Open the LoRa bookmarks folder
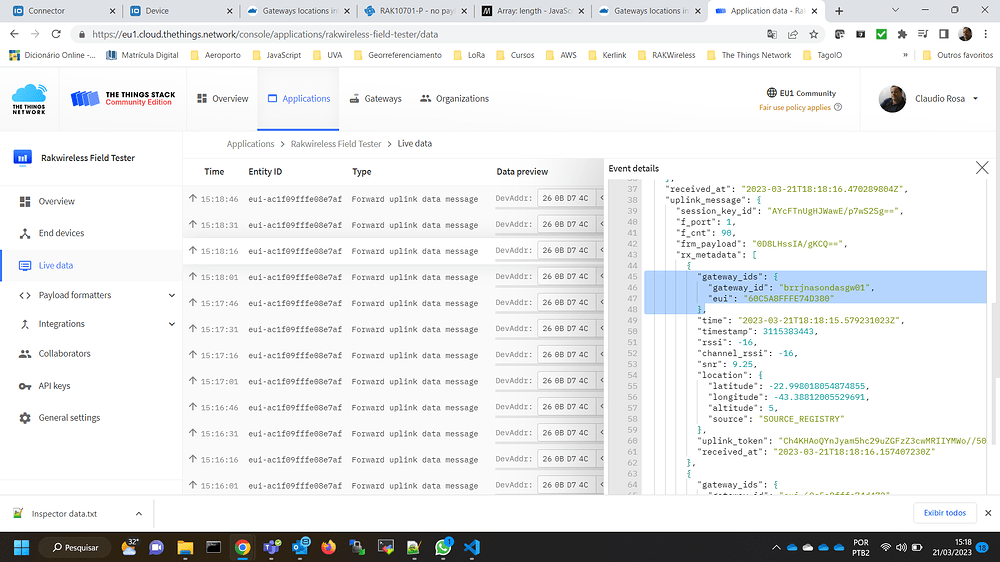Screen dimensions: 1000x562 coord(469,55)
